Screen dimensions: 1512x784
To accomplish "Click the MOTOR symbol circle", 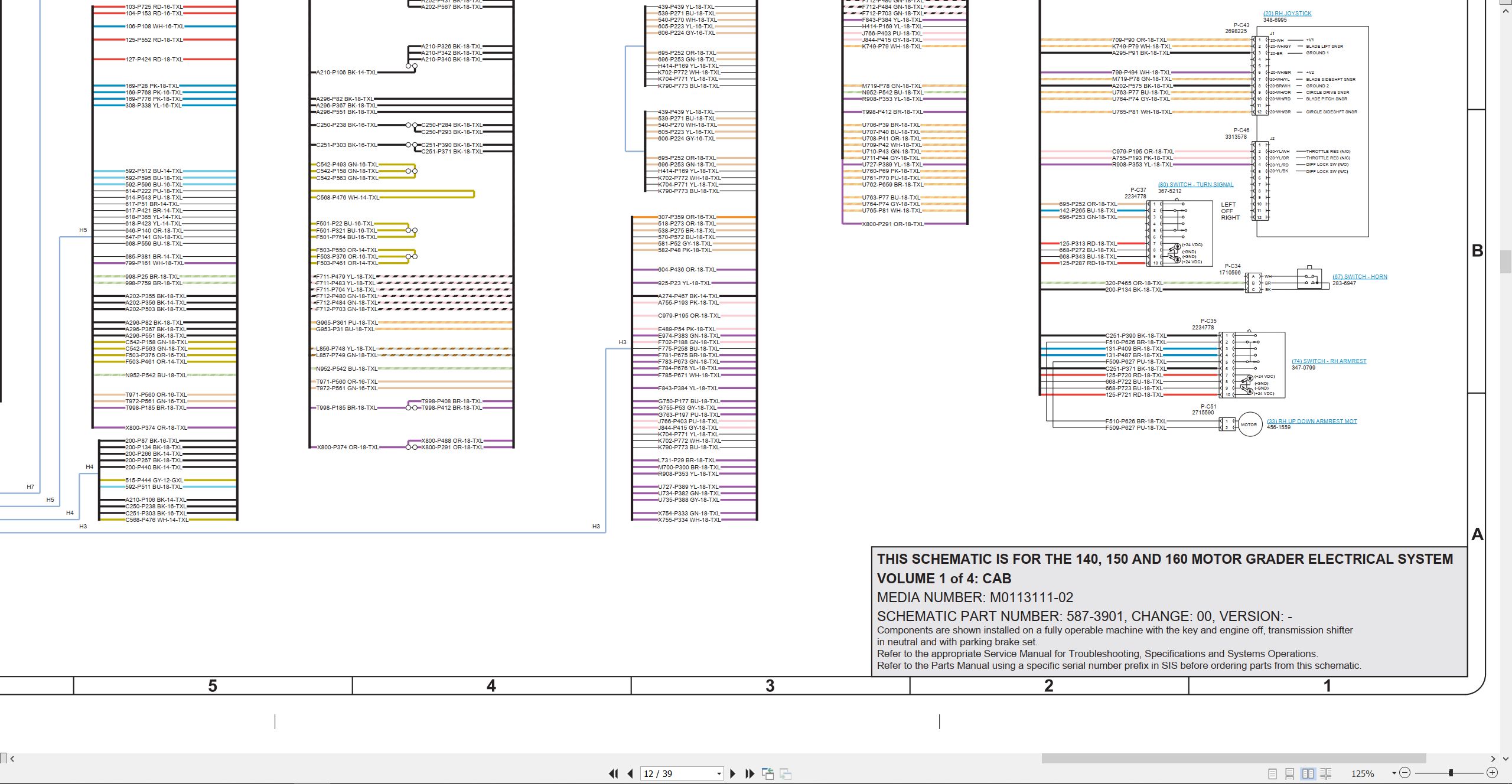I will point(1249,424).
